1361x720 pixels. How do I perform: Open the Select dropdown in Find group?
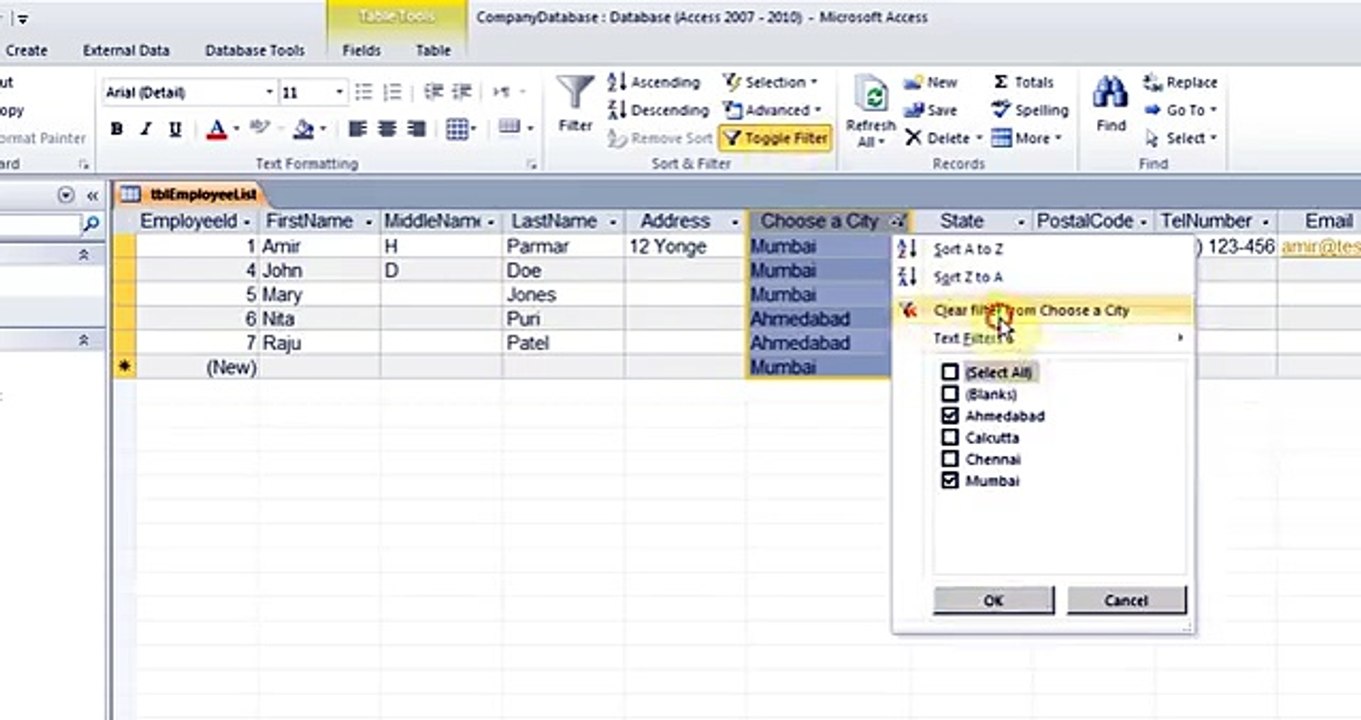(1181, 138)
